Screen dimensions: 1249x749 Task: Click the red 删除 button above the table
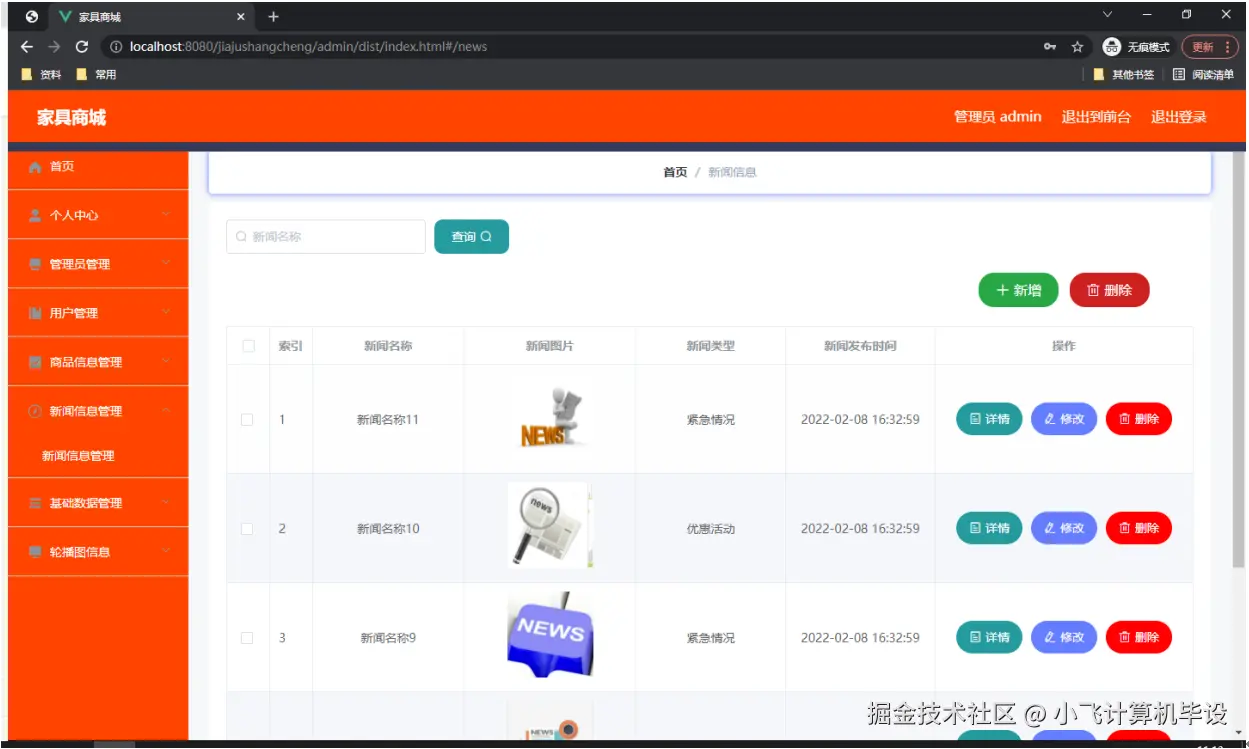(1109, 290)
